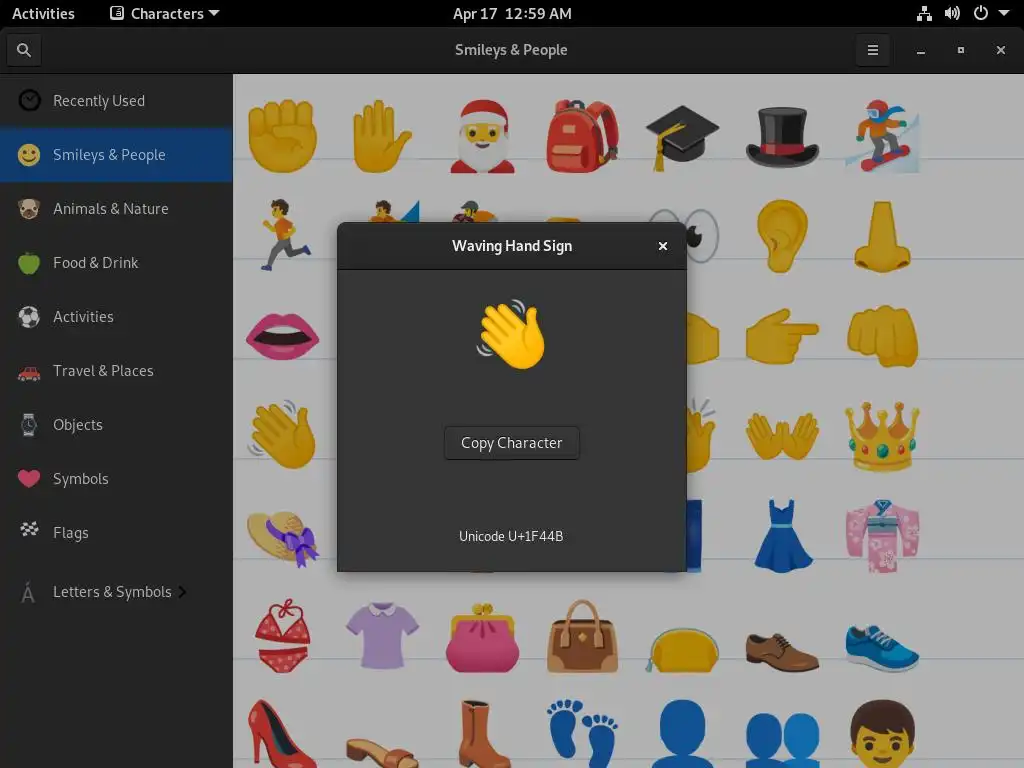Pick the graduation cap emoji
This screenshot has width=1024, height=768.
[x=682, y=137]
